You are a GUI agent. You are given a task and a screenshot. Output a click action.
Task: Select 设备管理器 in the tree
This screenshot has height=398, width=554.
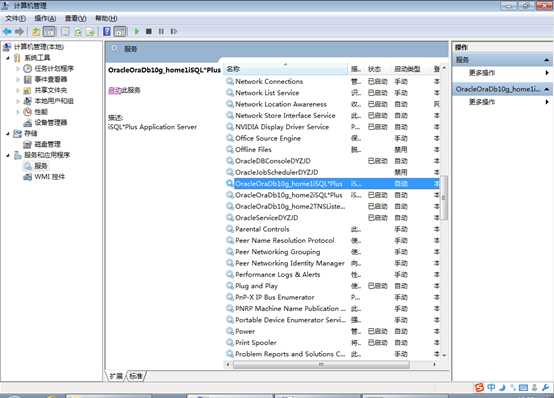coord(51,123)
